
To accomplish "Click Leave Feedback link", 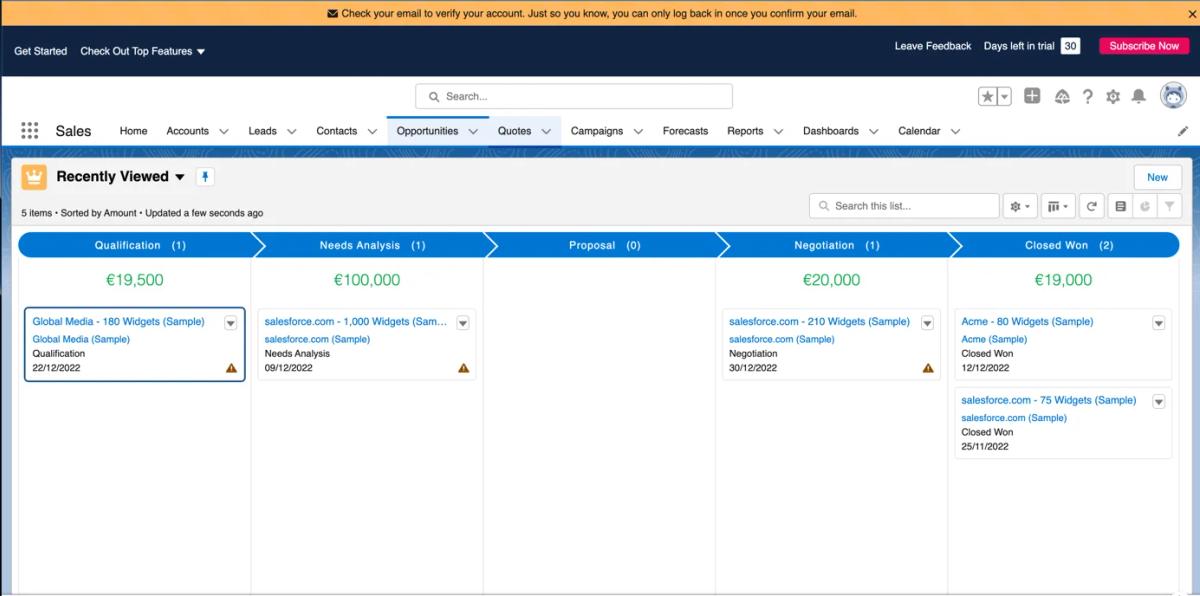I will (933, 46).
